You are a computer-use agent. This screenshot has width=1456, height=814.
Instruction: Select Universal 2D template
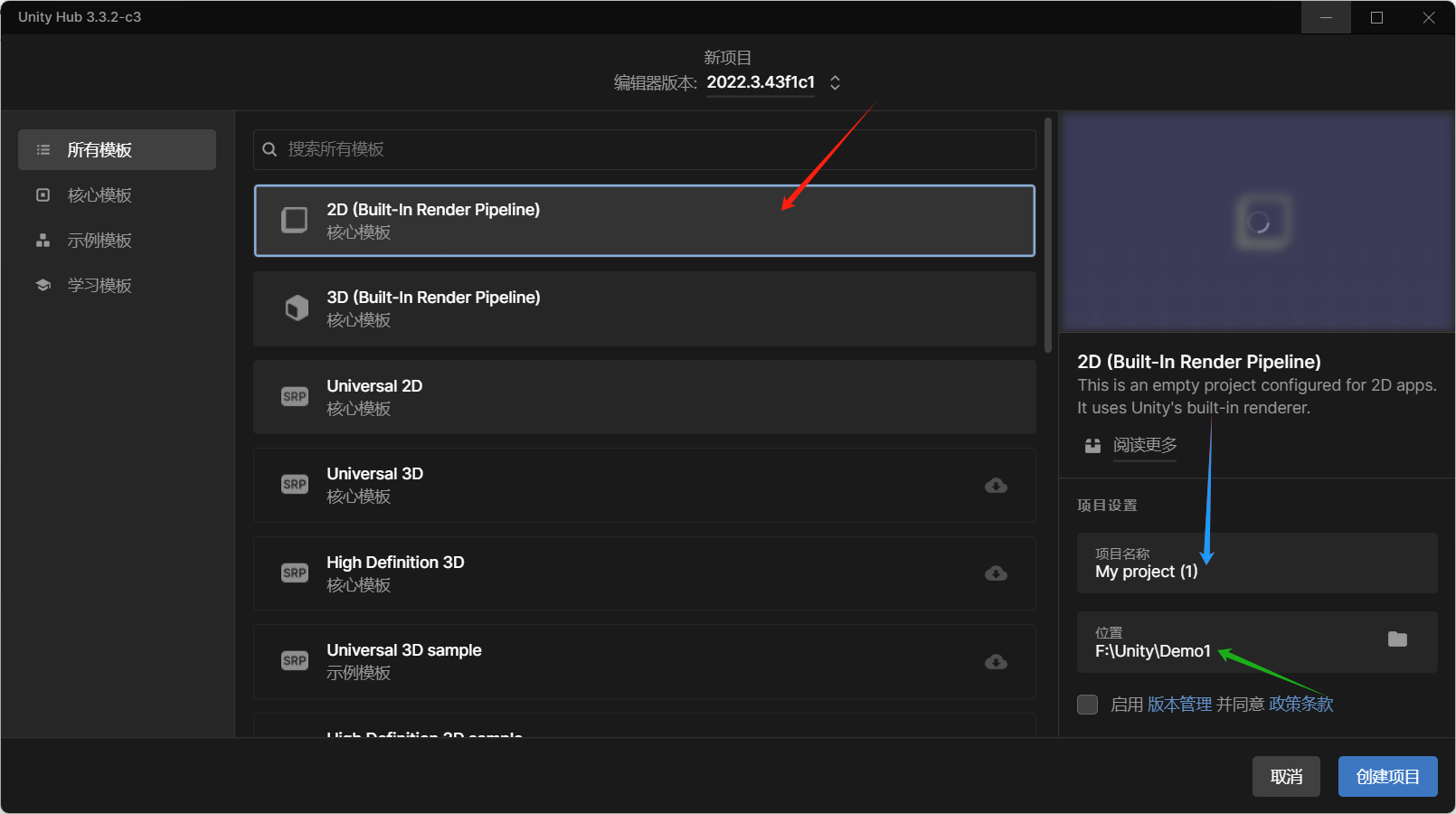point(645,397)
